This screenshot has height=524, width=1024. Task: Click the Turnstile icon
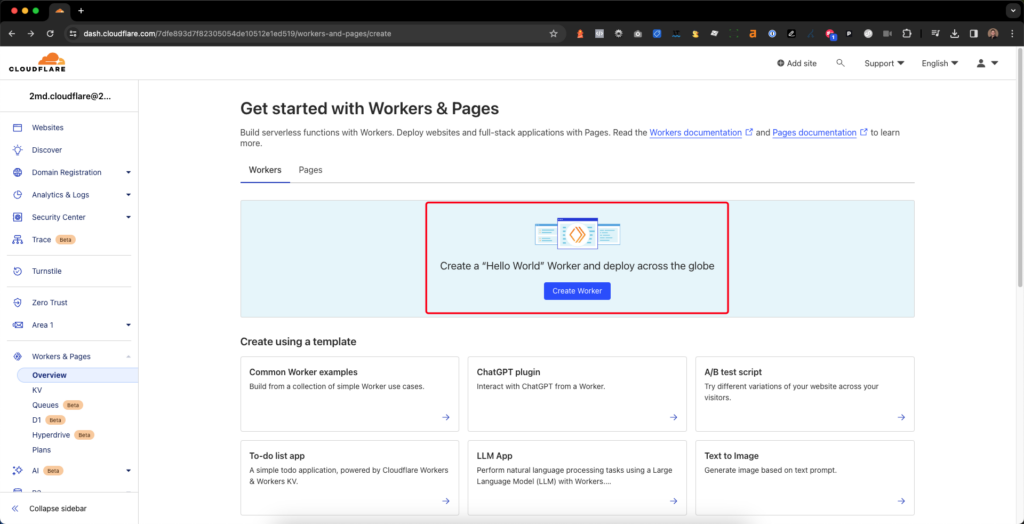click(x=18, y=271)
